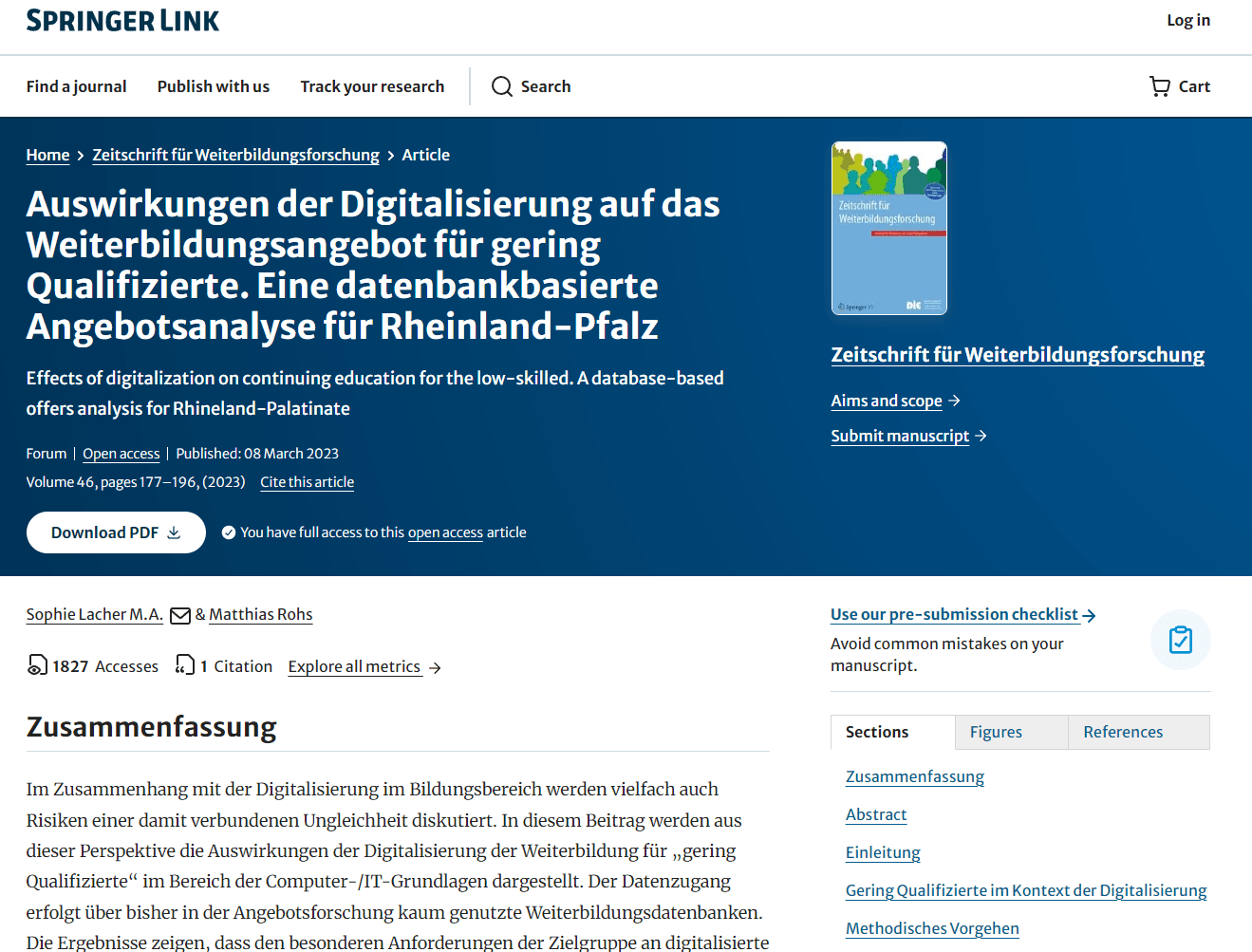Download the article PDF
The height and width of the screenshot is (952, 1252).
(116, 532)
